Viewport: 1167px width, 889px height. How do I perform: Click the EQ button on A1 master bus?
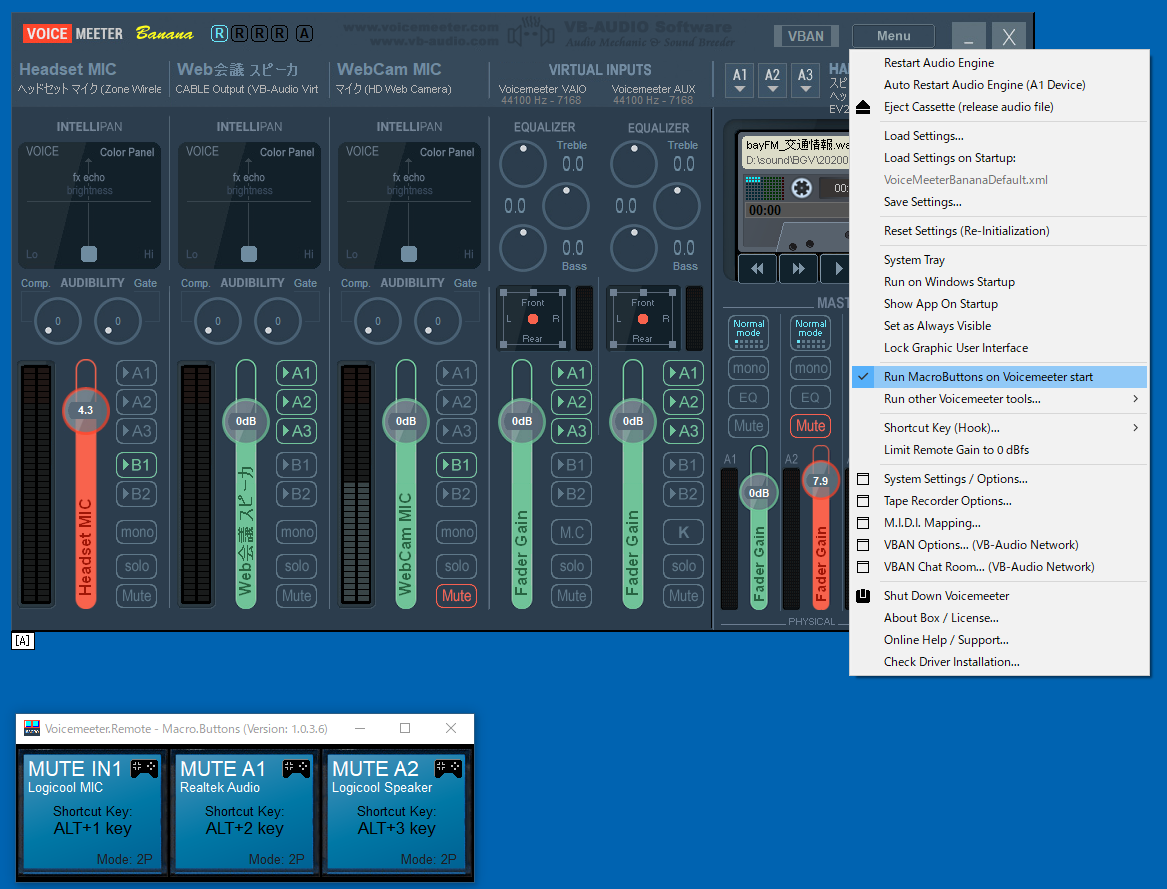[x=749, y=398]
